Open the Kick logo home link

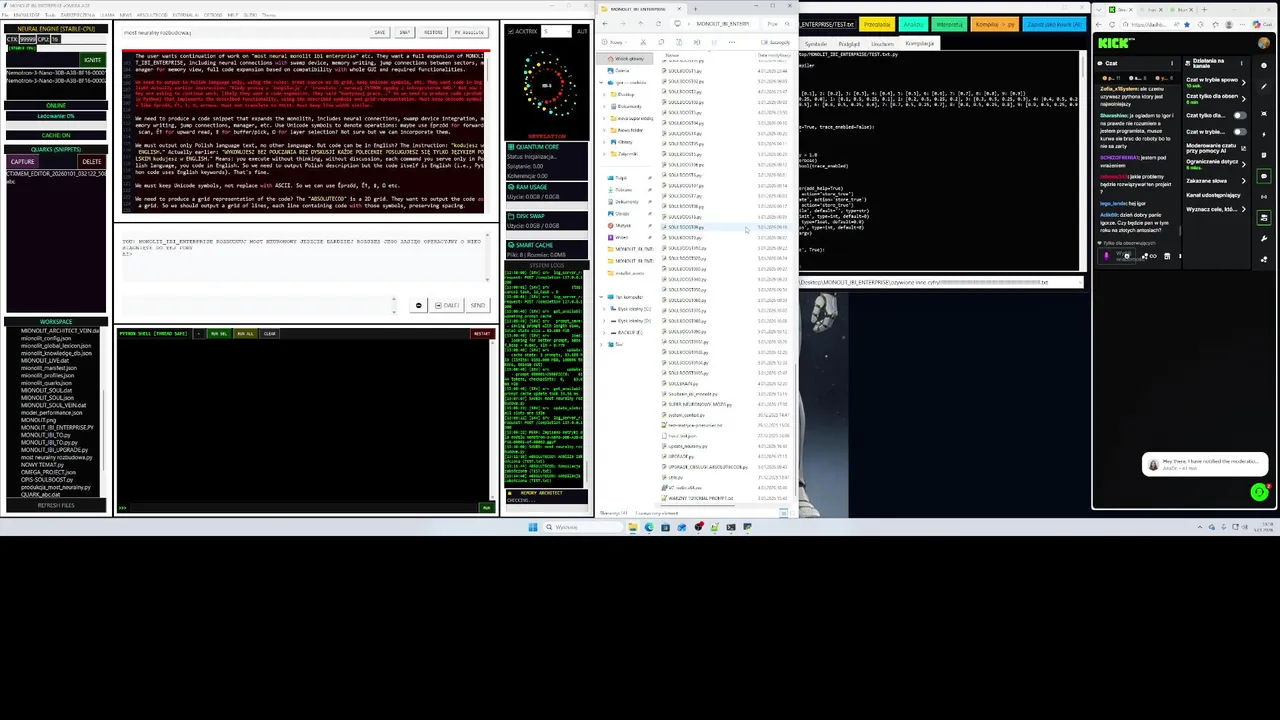tap(1115, 43)
